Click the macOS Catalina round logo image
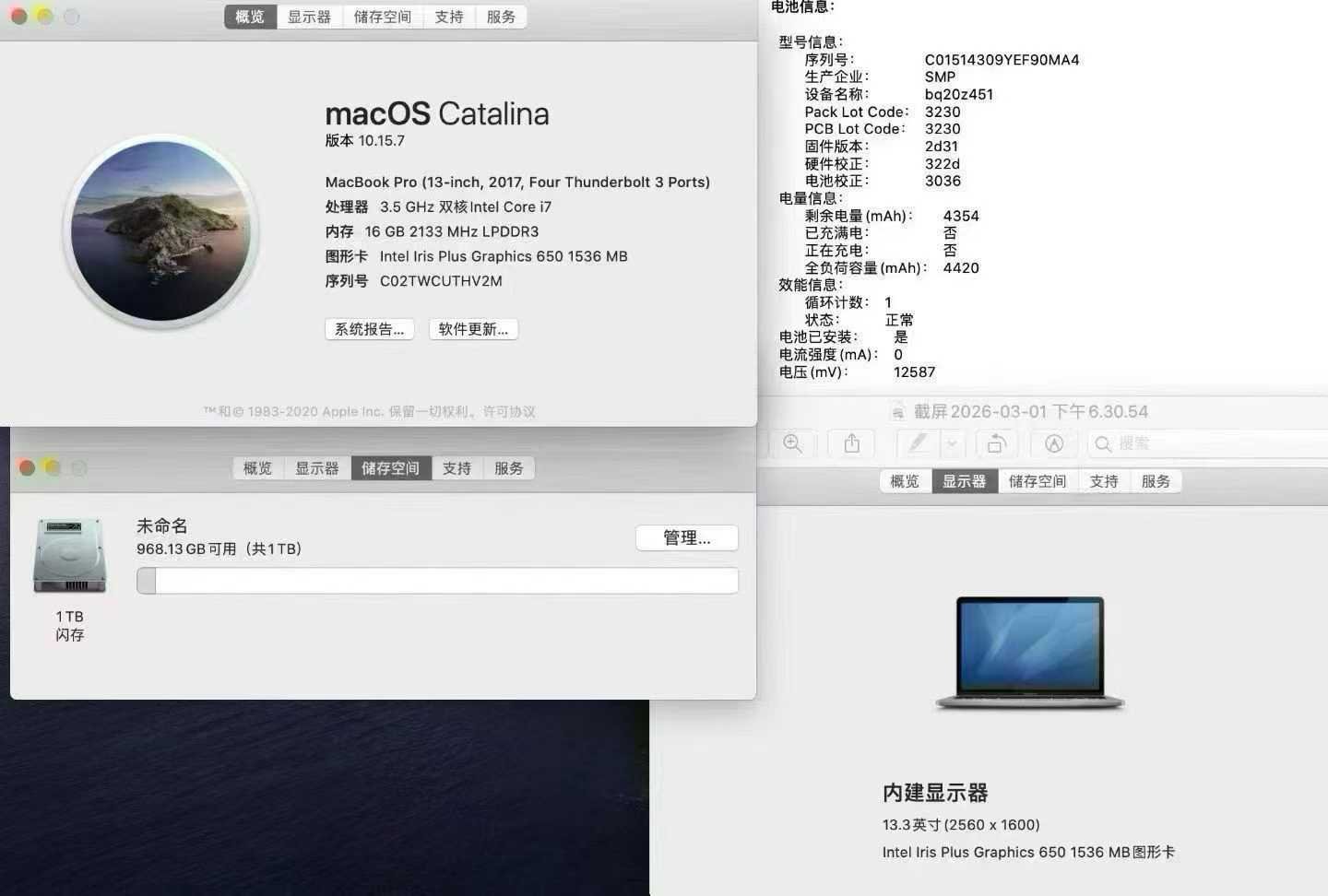Viewport: 1328px width, 896px height. (161, 230)
